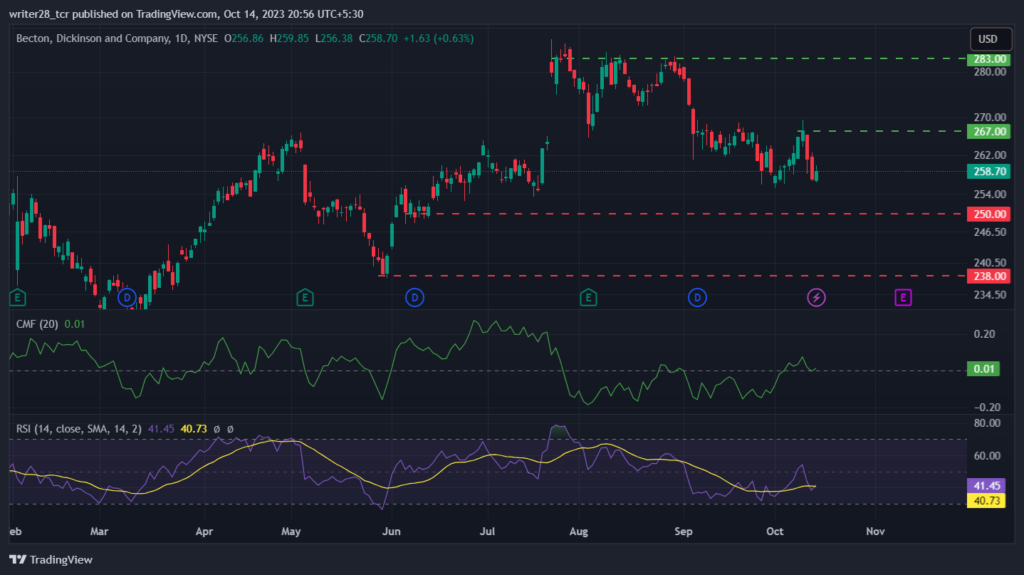Click the Sep label on time axis
The height and width of the screenshot is (575, 1024).
pos(683,531)
